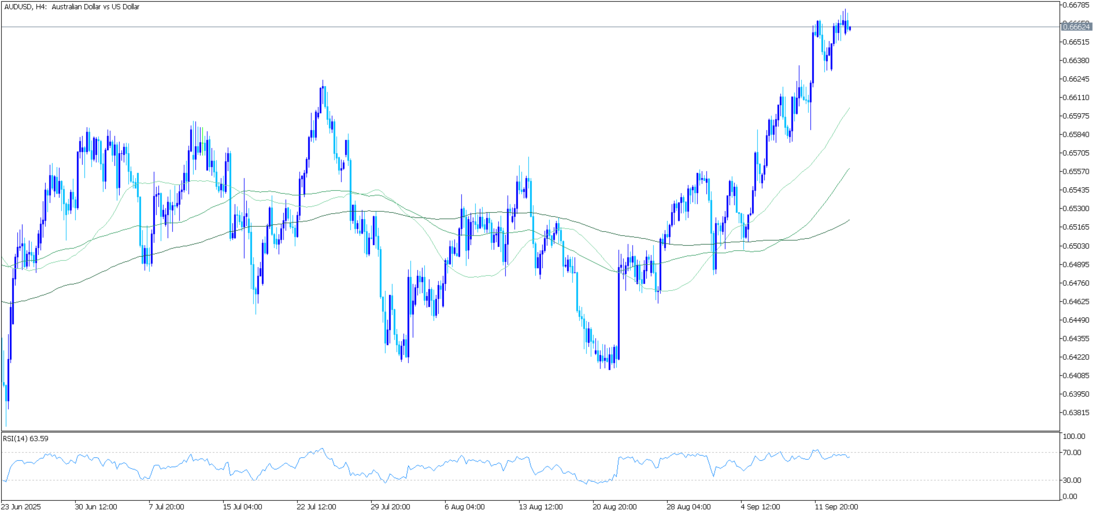Click the separator between chart and RSI window
This screenshot has height=514, width=1100.
(x=530, y=432)
